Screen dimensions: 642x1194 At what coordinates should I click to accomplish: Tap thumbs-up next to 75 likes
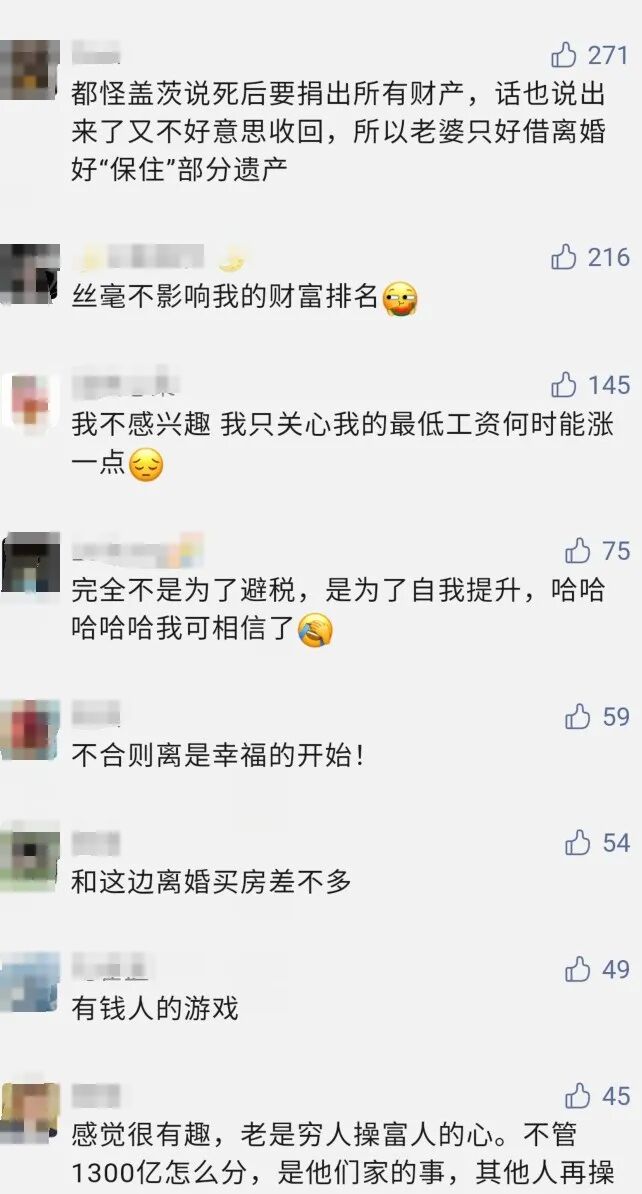(578, 550)
